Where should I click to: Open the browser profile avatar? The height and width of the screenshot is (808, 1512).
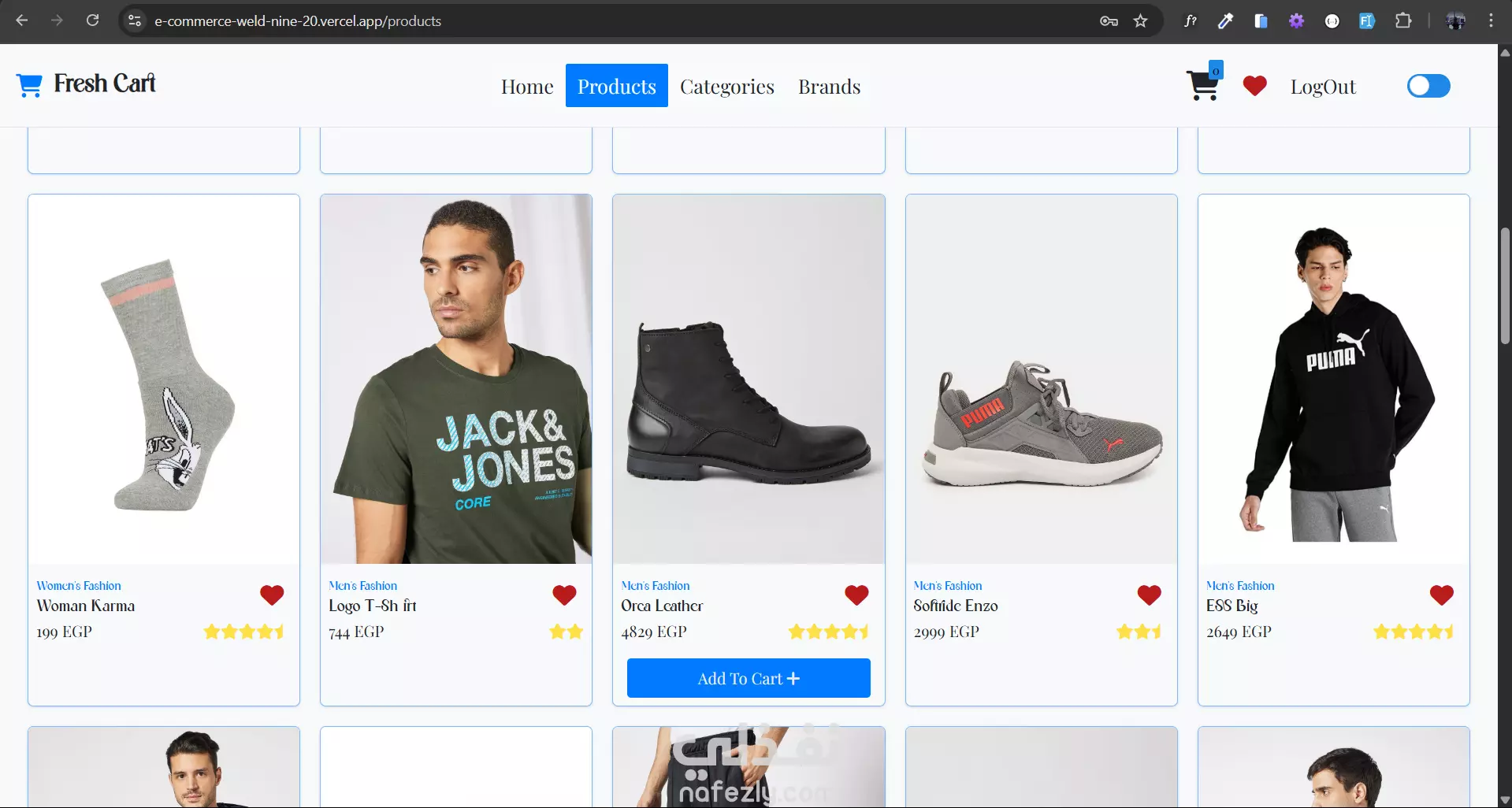pos(1455,21)
